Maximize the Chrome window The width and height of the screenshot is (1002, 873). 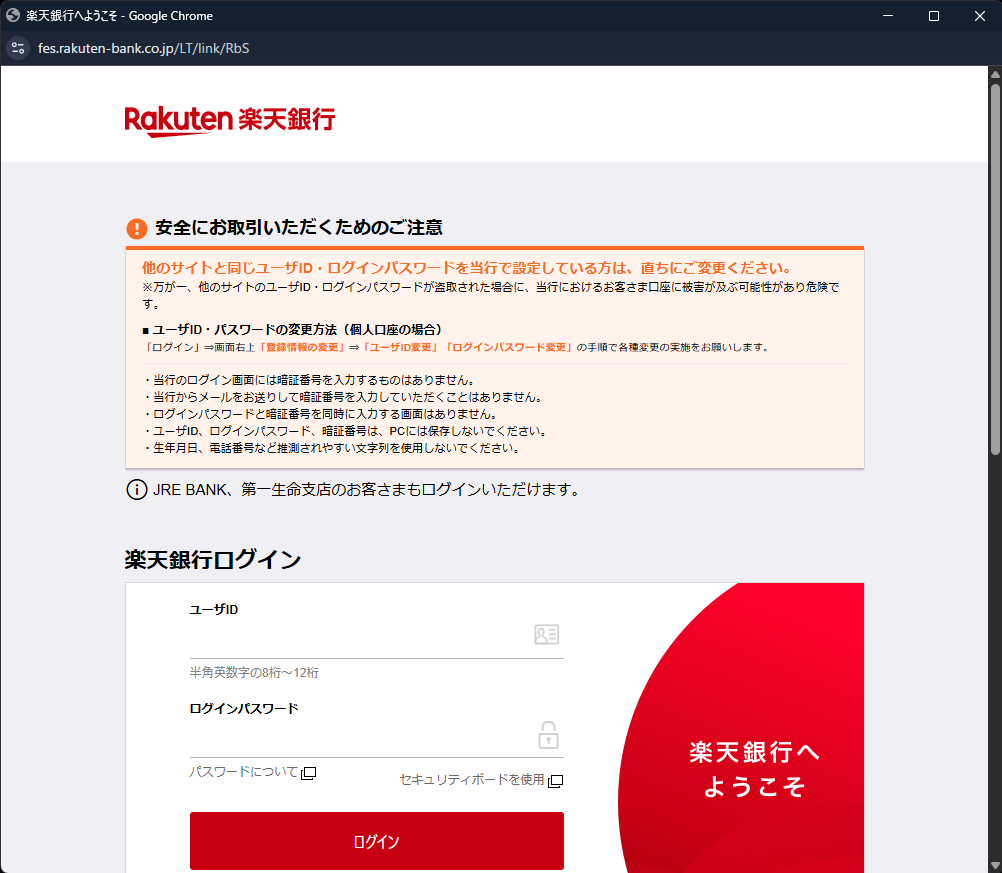point(934,16)
